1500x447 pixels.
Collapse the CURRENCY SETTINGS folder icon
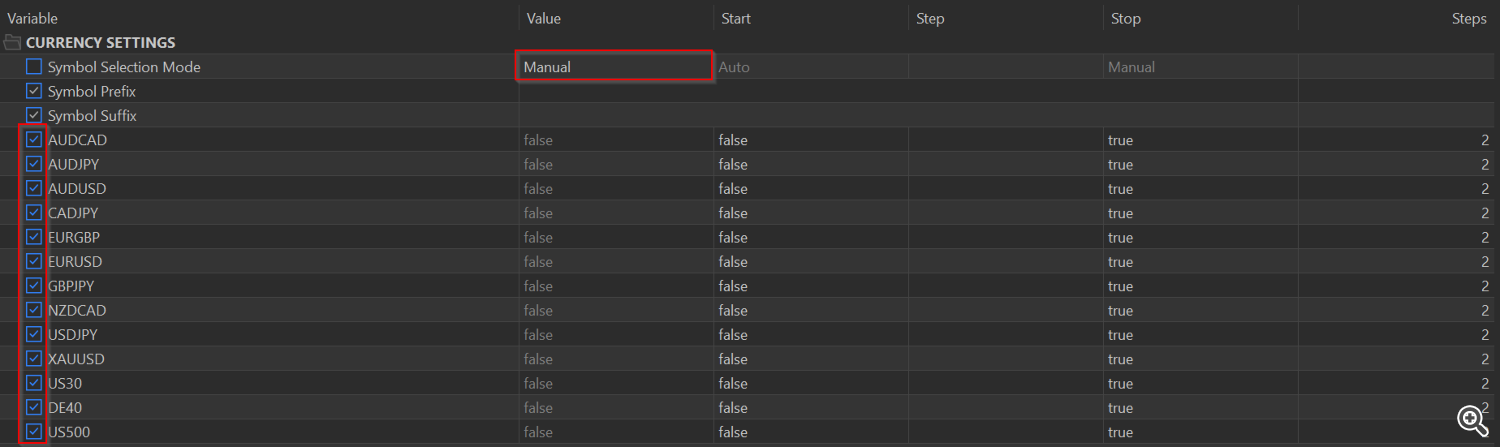point(12,42)
